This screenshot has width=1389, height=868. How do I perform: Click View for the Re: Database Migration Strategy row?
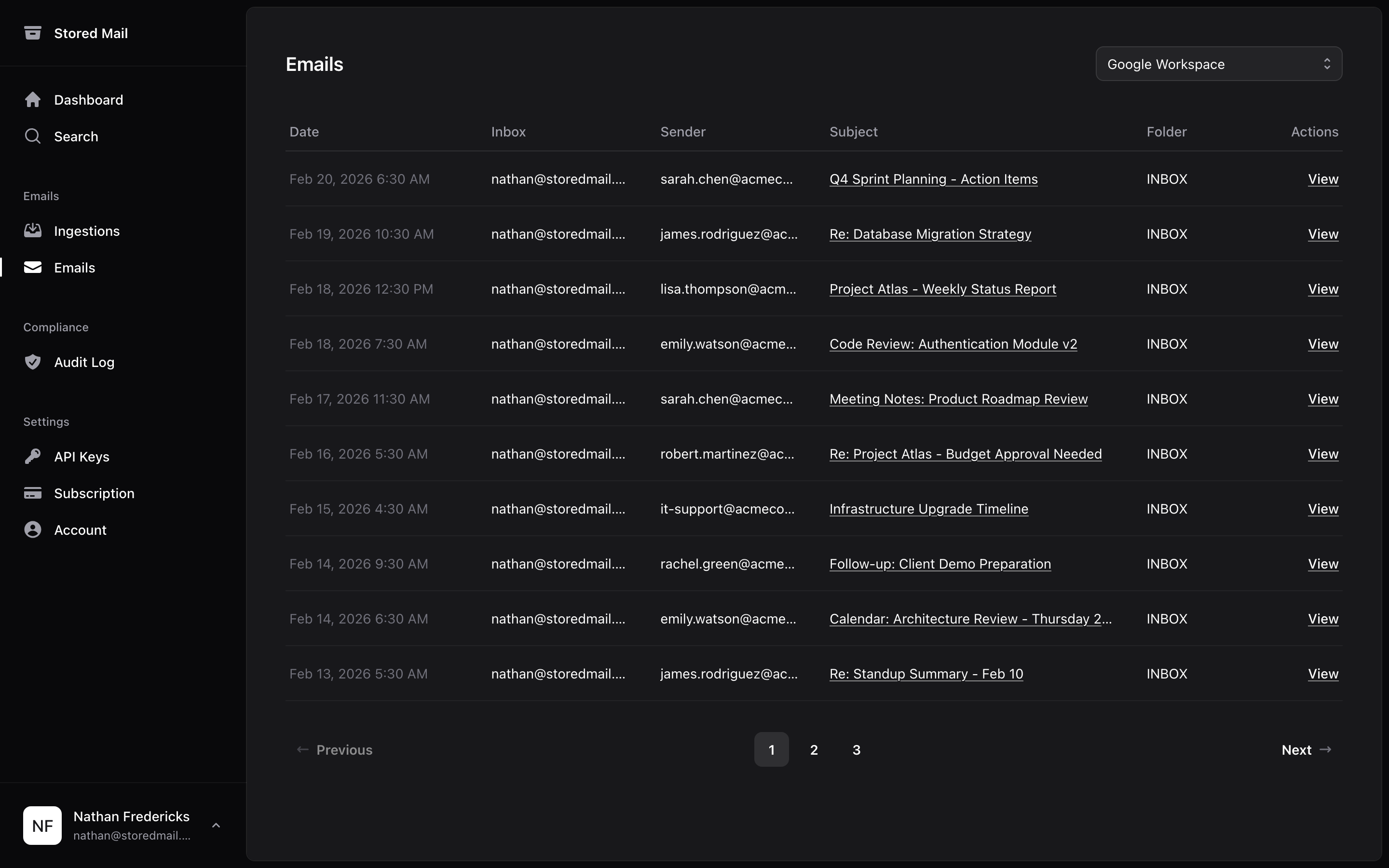point(1323,234)
